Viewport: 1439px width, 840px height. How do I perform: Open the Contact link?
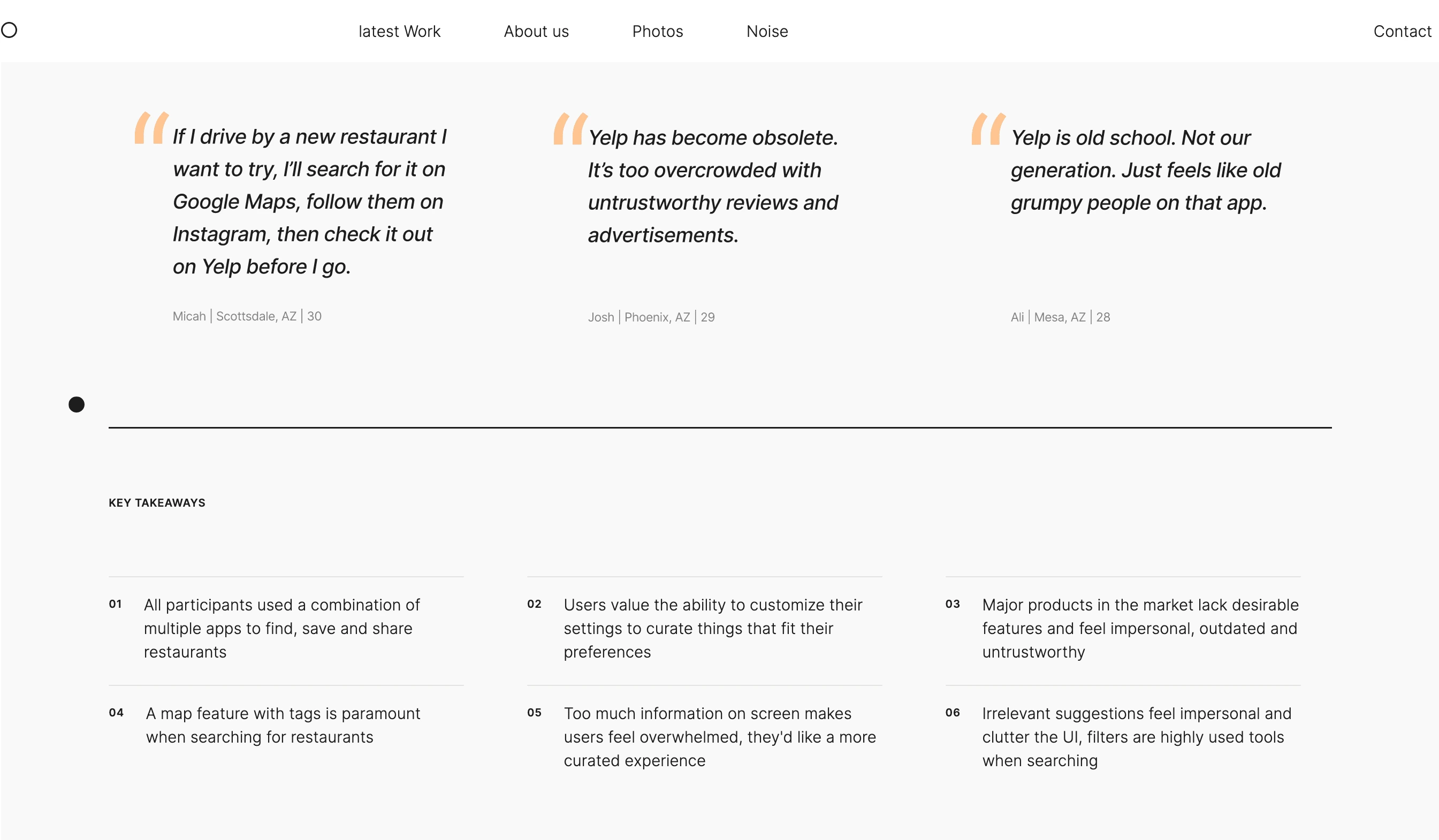[1402, 32]
